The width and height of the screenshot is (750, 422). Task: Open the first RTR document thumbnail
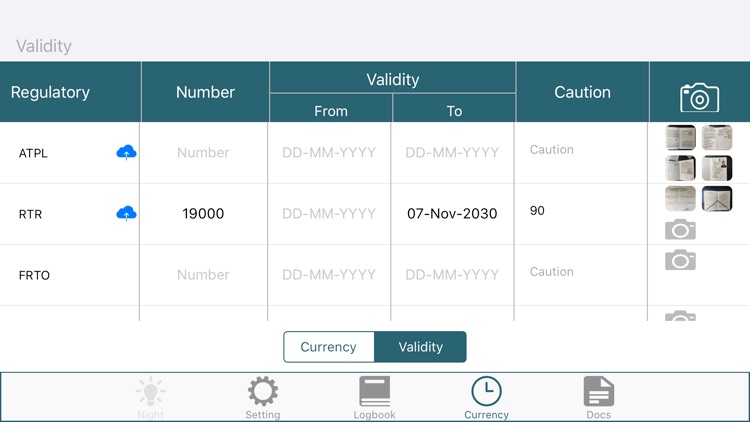click(680, 199)
